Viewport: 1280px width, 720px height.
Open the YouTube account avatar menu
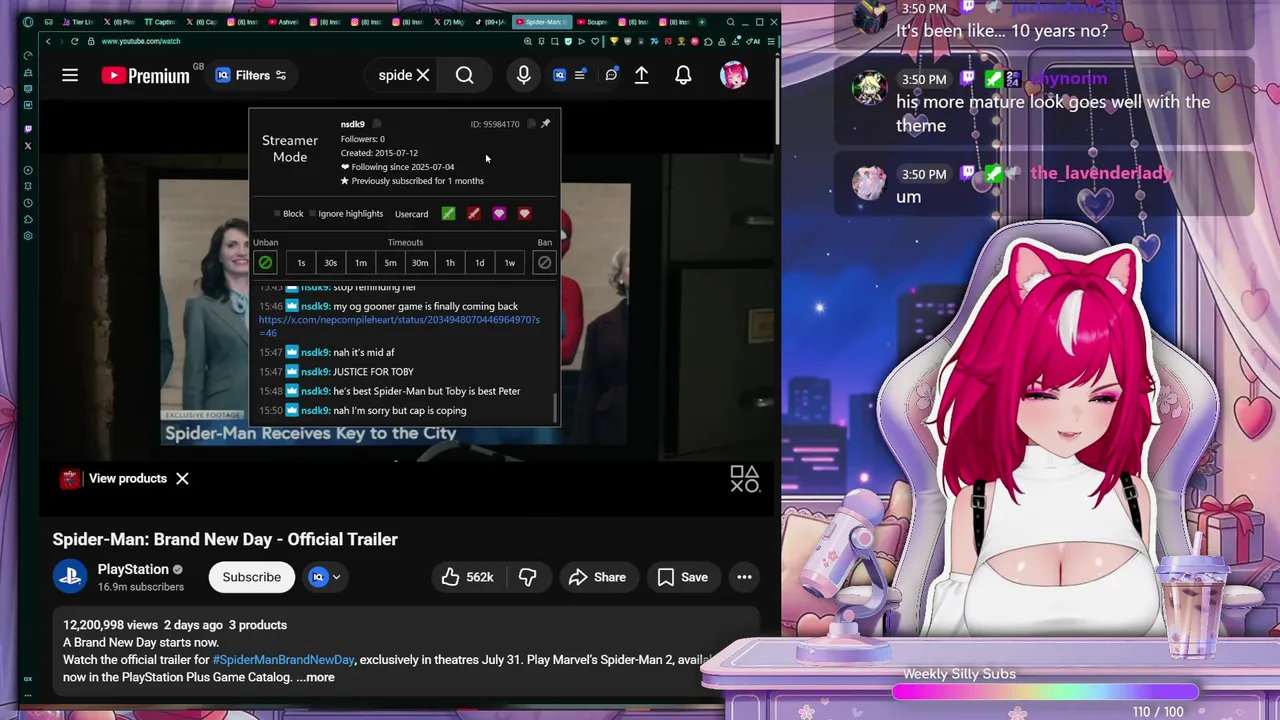(734, 75)
